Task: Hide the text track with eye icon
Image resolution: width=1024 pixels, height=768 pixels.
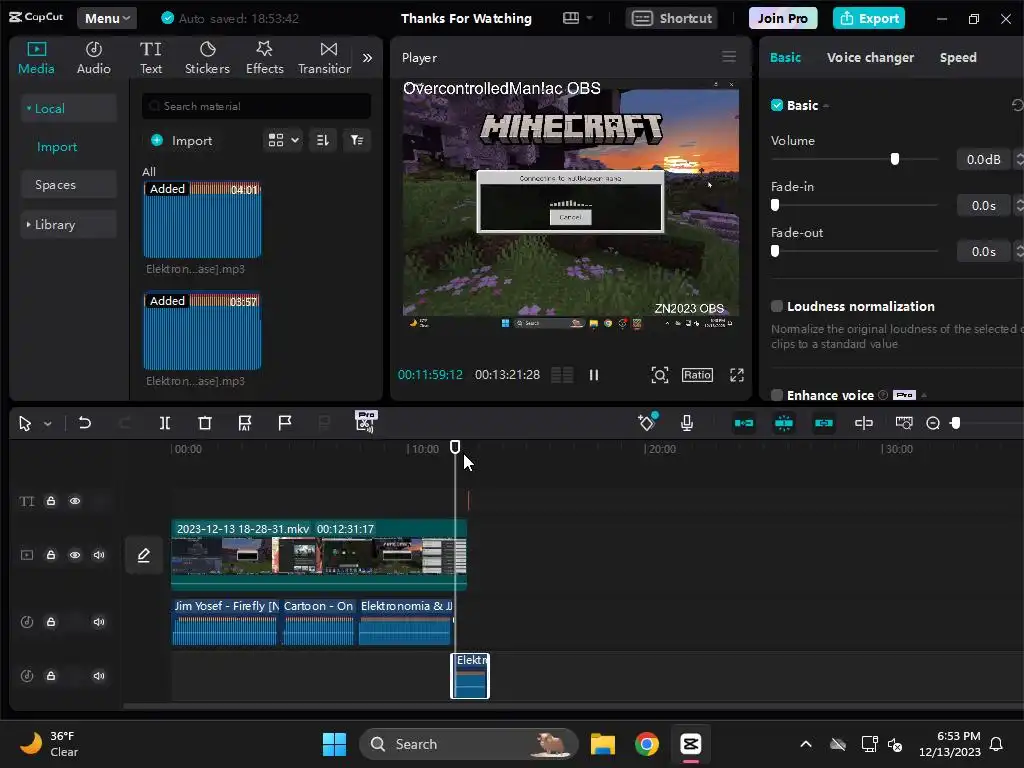Action: click(75, 501)
